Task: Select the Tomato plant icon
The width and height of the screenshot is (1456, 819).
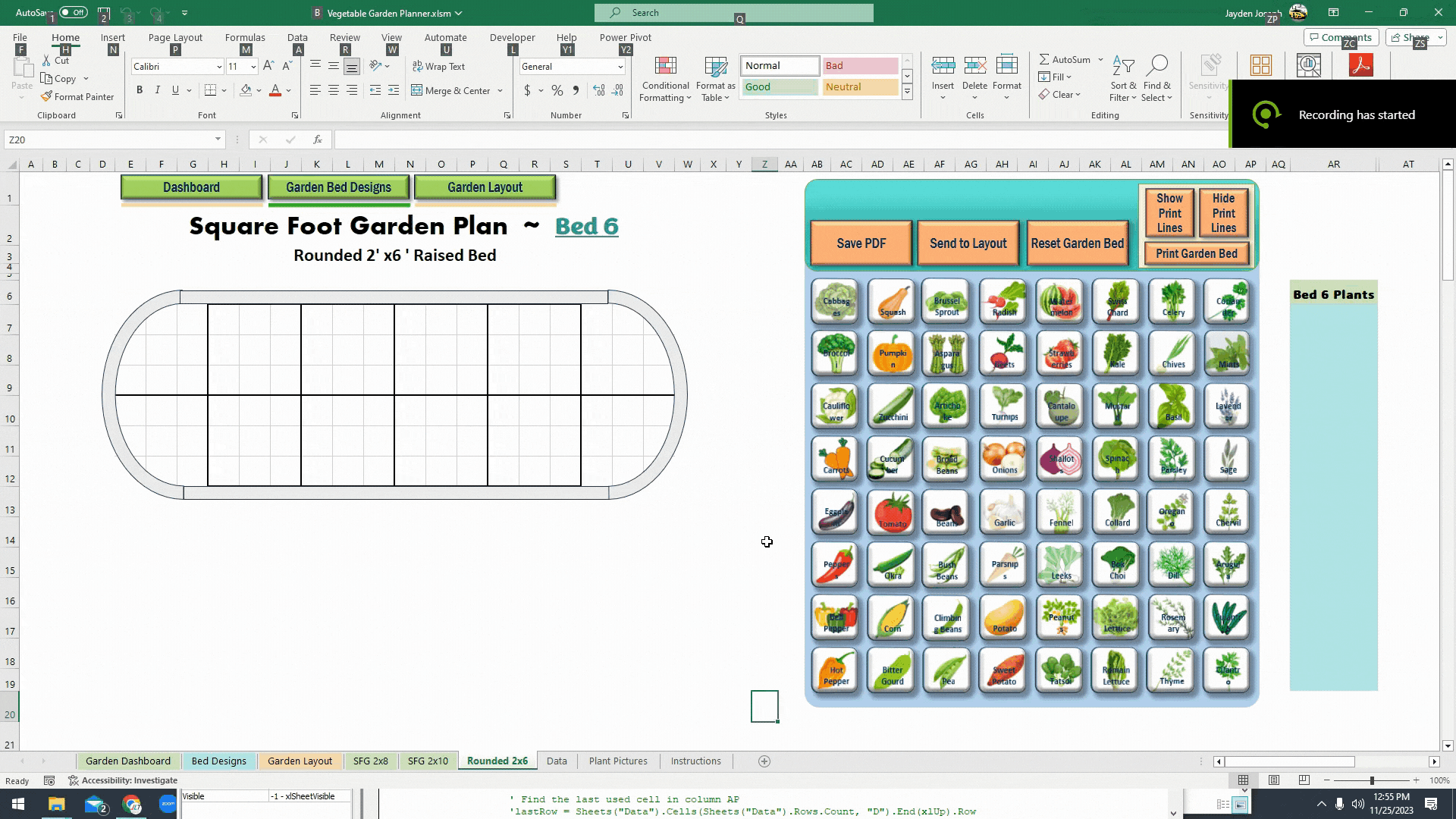Action: point(892,512)
